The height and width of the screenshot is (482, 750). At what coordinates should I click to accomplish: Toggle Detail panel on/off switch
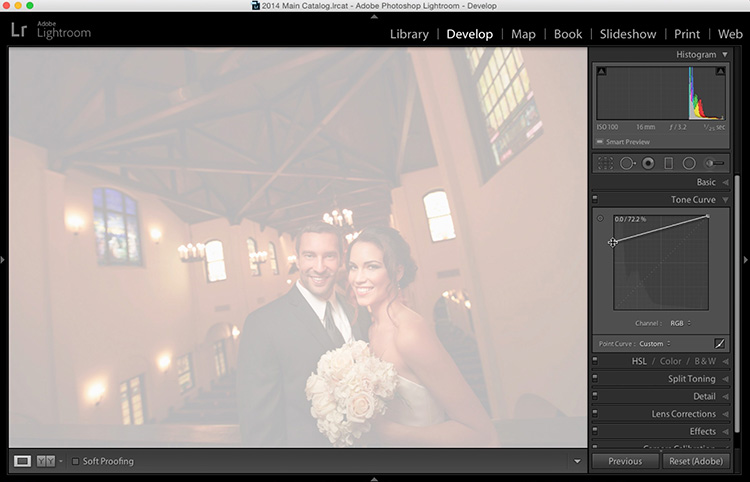coord(595,396)
